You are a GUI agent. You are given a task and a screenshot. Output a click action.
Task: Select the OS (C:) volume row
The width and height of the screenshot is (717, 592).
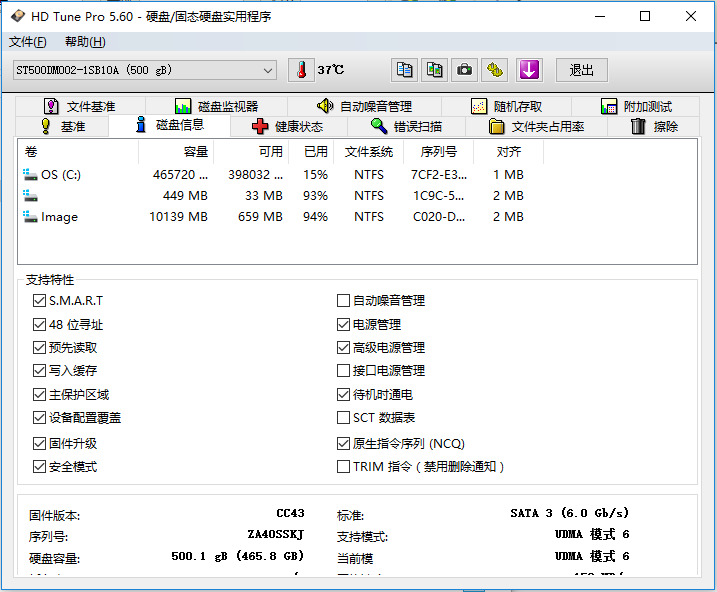282,175
